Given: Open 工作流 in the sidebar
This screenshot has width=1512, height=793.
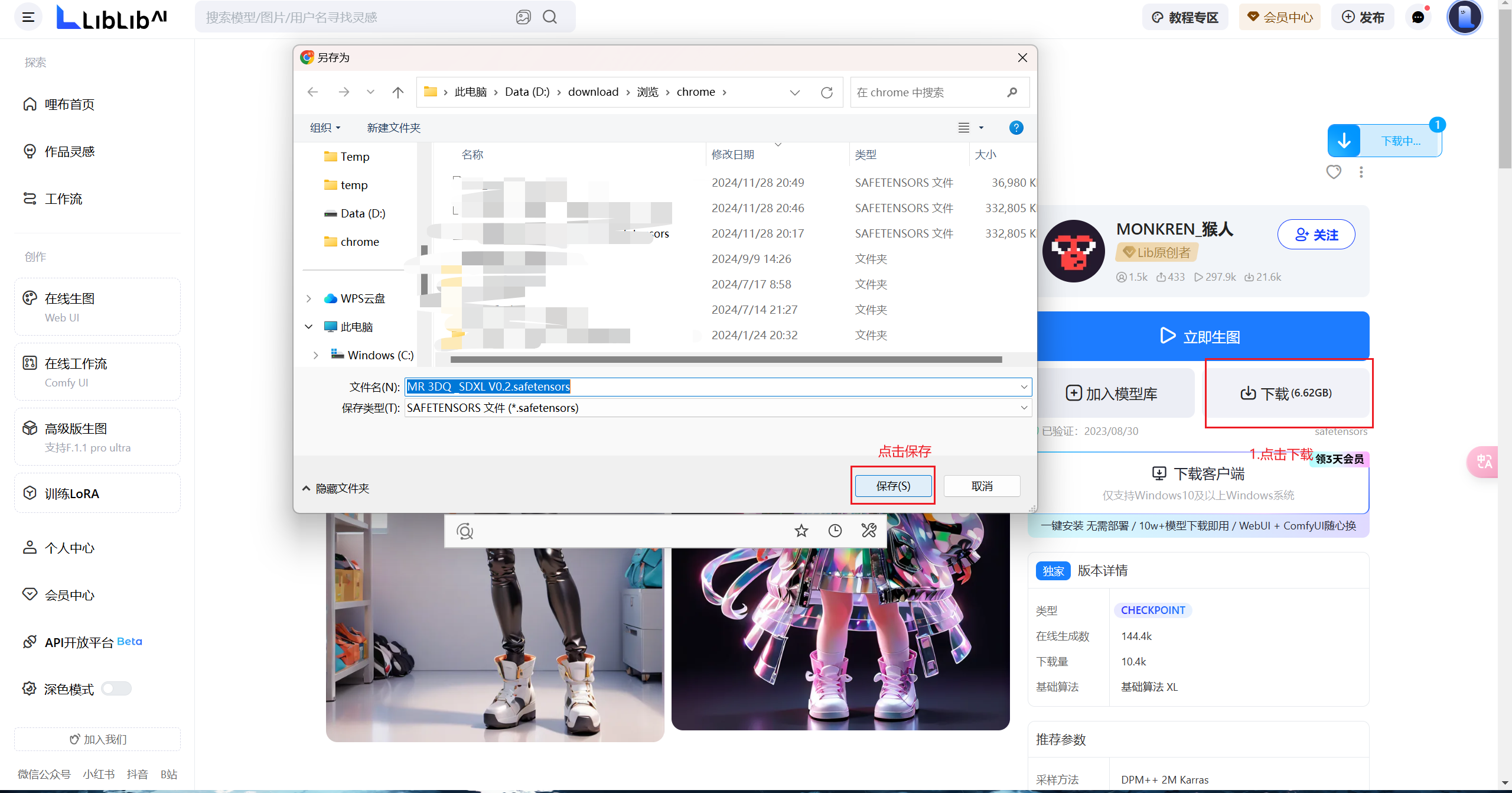Looking at the screenshot, I should click(x=63, y=199).
